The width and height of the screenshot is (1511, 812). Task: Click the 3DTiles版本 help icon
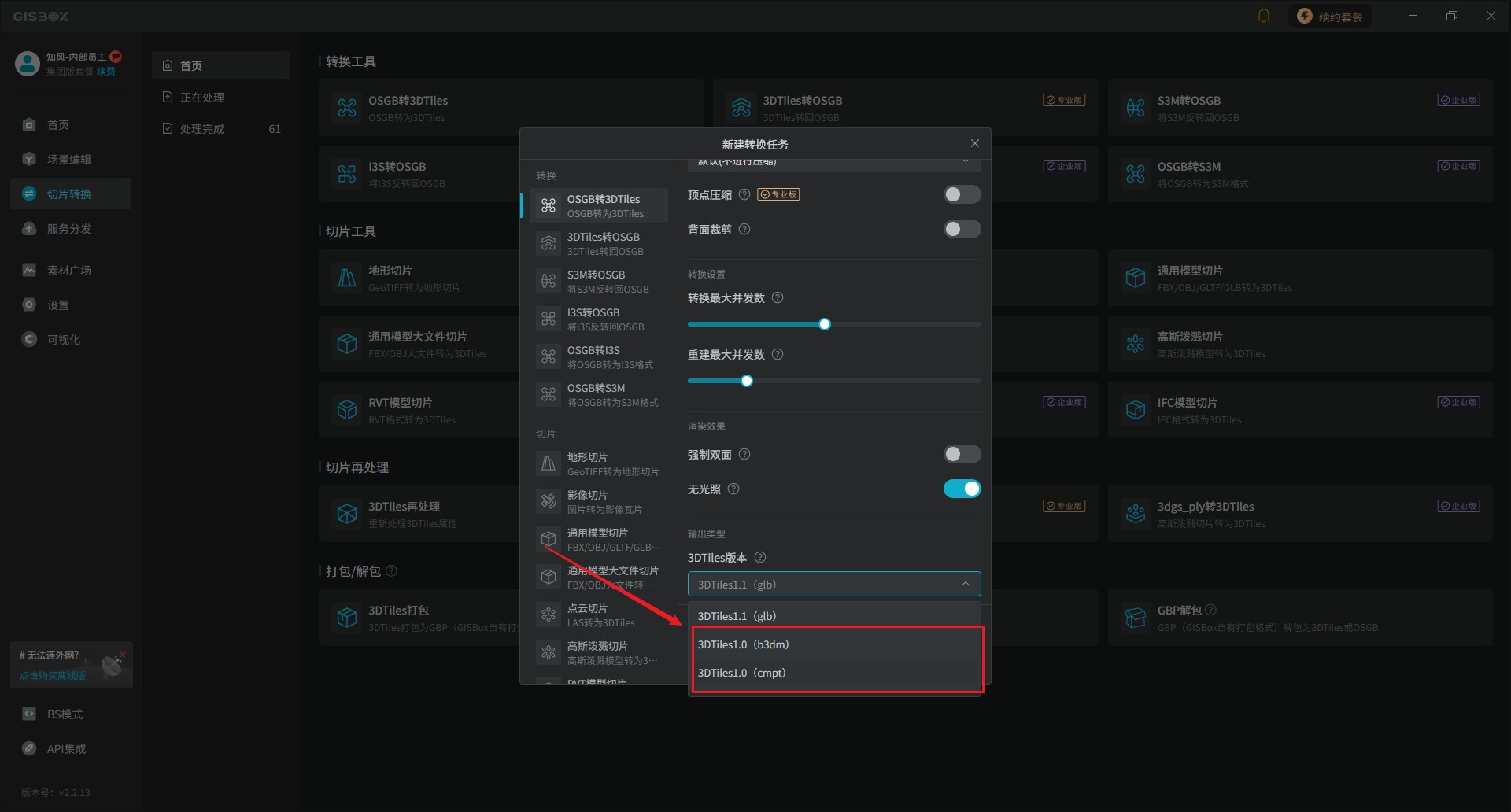pyautogui.click(x=760, y=557)
